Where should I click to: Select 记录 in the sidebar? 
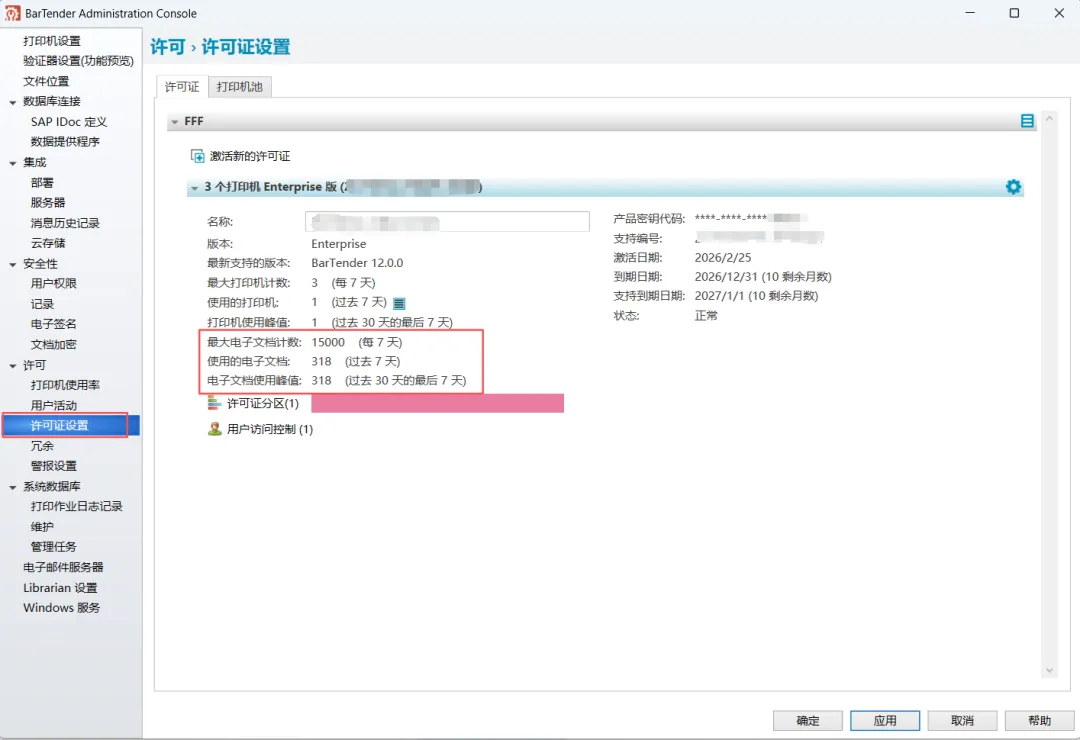click(42, 304)
